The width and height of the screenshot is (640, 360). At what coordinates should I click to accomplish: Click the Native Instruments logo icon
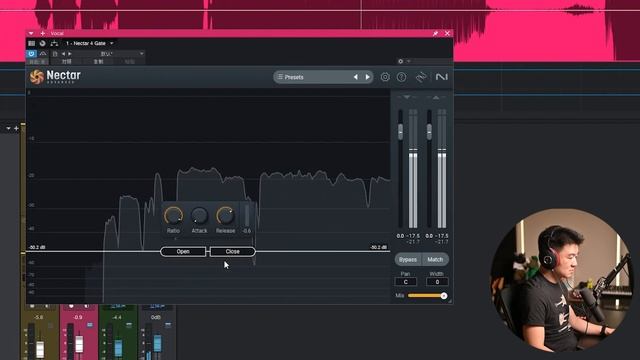[442, 77]
